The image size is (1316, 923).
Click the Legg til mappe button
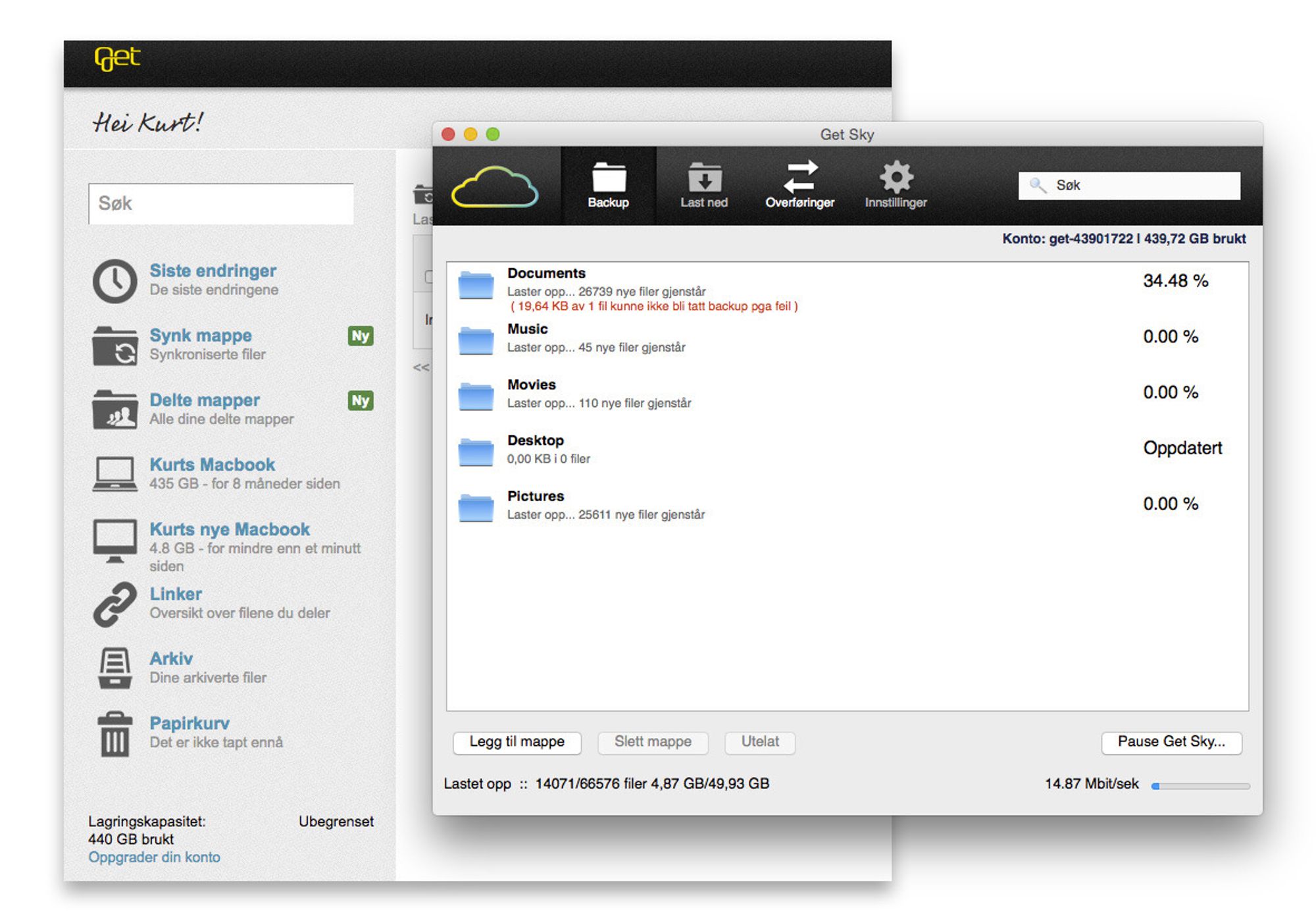click(x=517, y=742)
